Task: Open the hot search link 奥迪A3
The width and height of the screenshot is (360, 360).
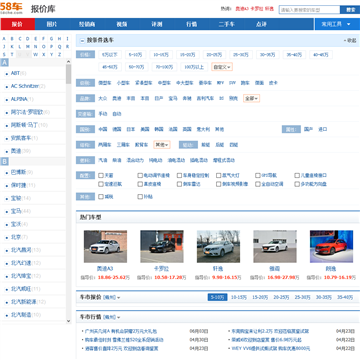Action: click(x=242, y=9)
